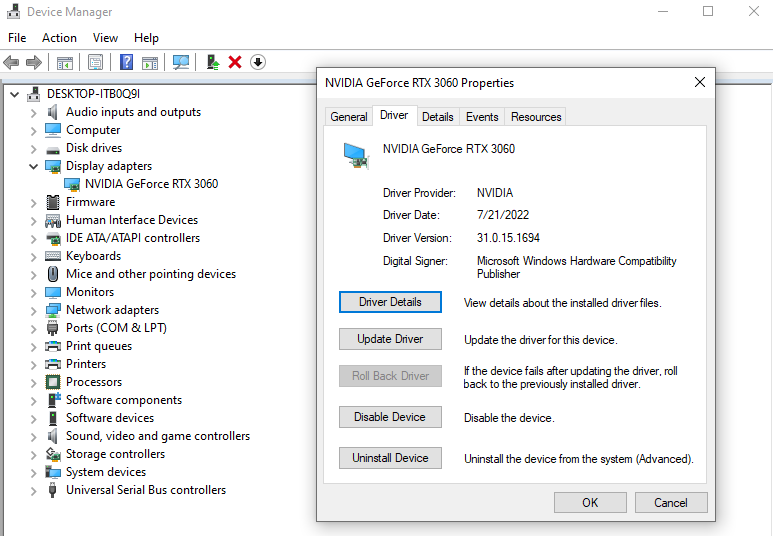The width and height of the screenshot is (773, 536).
Task: Click the Back arrow toolbar icon
Action: [x=11, y=62]
